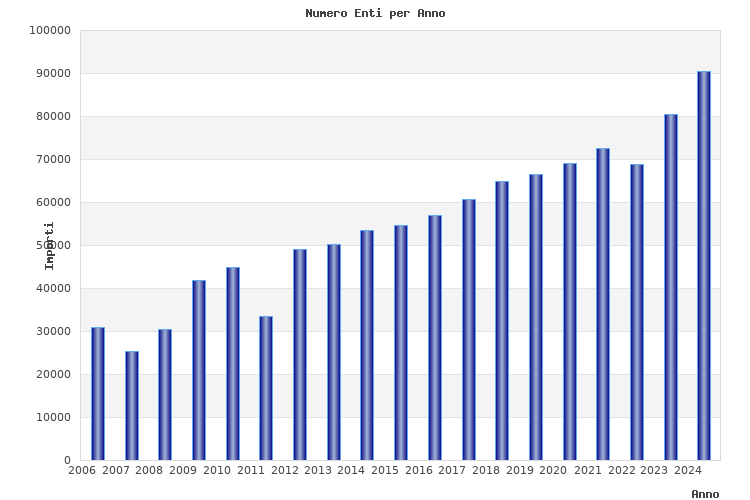The height and width of the screenshot is (500, 750).
Task: Click the '40000' y-axis label
Action: click(53, 289)
